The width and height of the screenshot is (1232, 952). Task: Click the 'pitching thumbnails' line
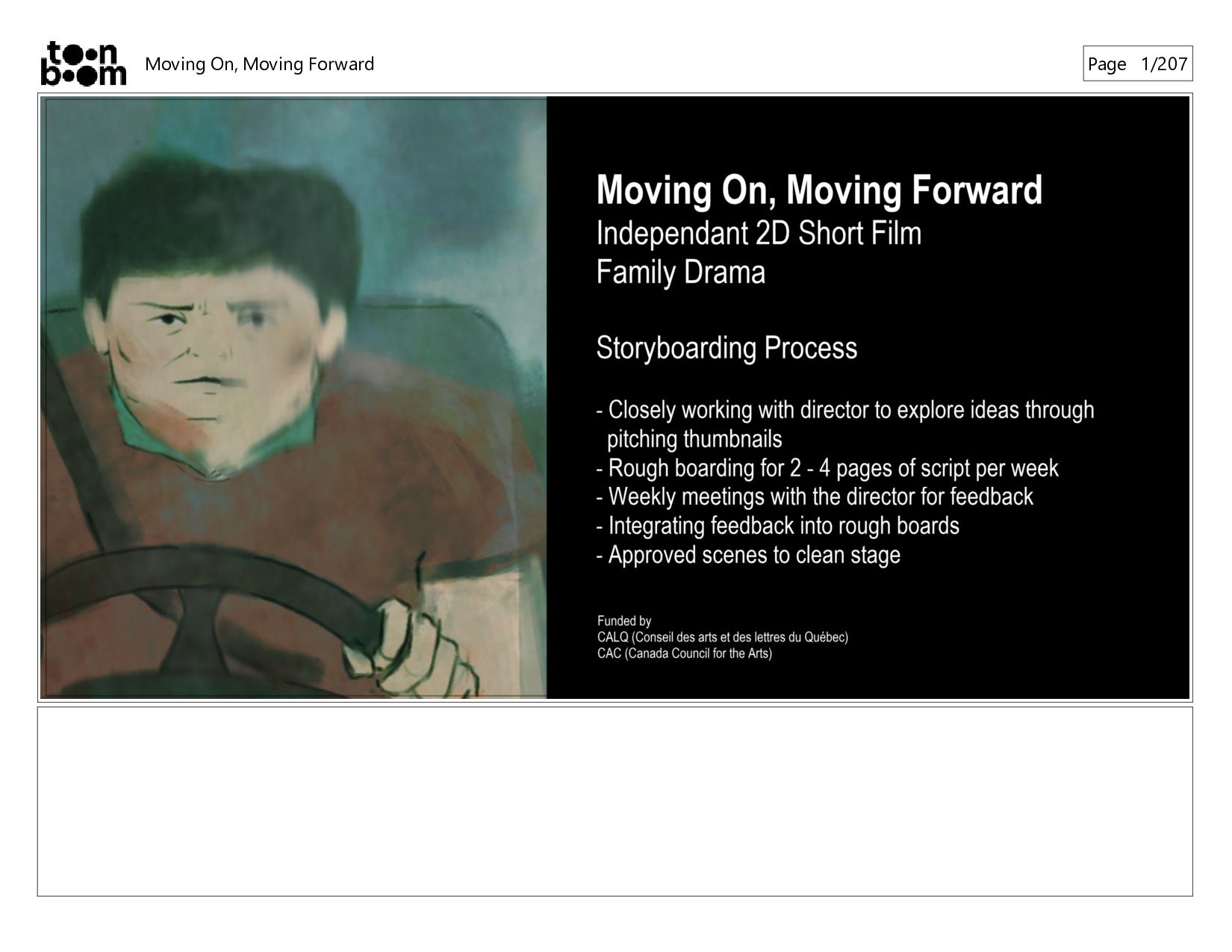pos(694,439)
